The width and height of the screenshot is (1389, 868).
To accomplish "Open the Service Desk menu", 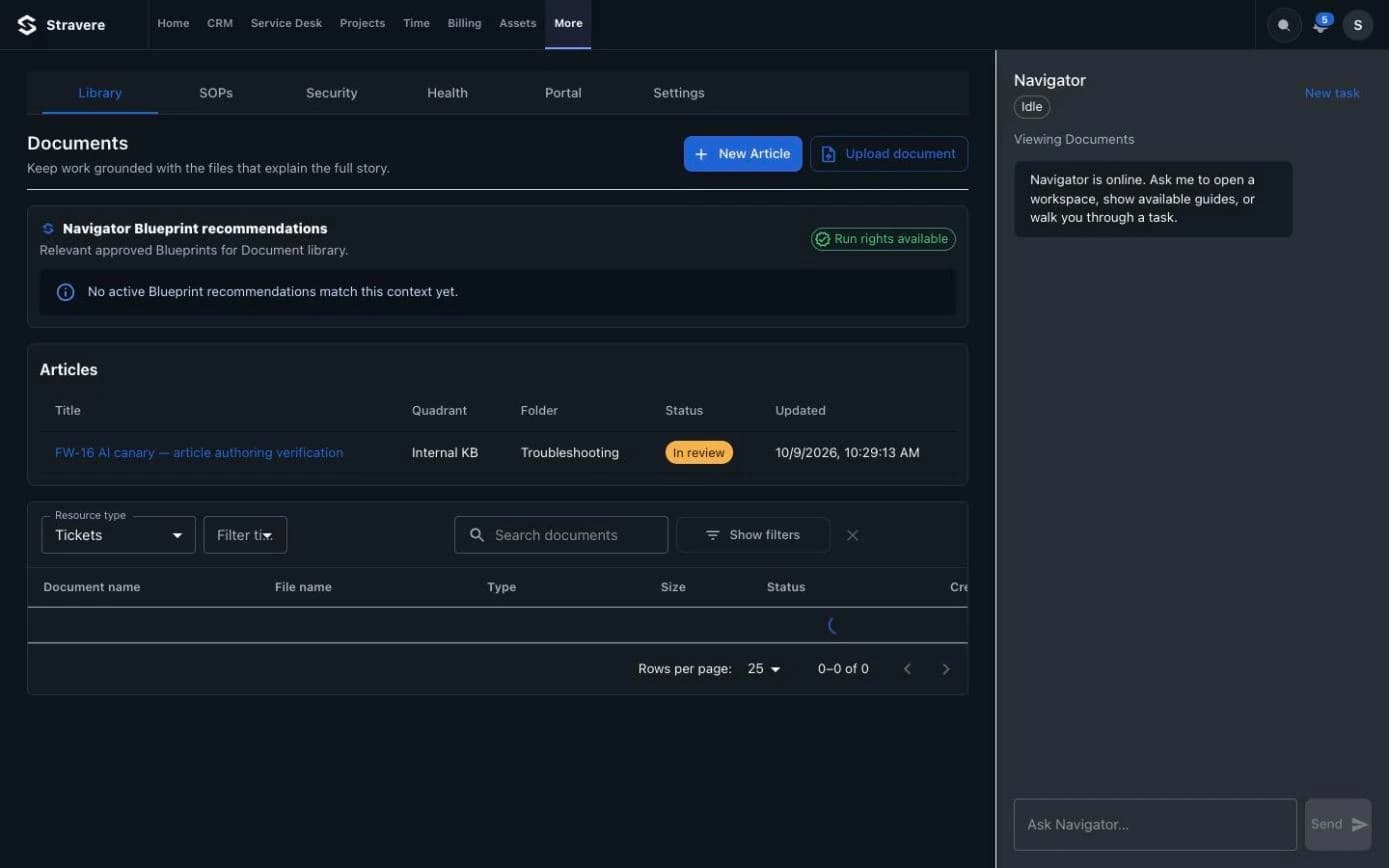I will pyautogui.click(x=286, y=24).
